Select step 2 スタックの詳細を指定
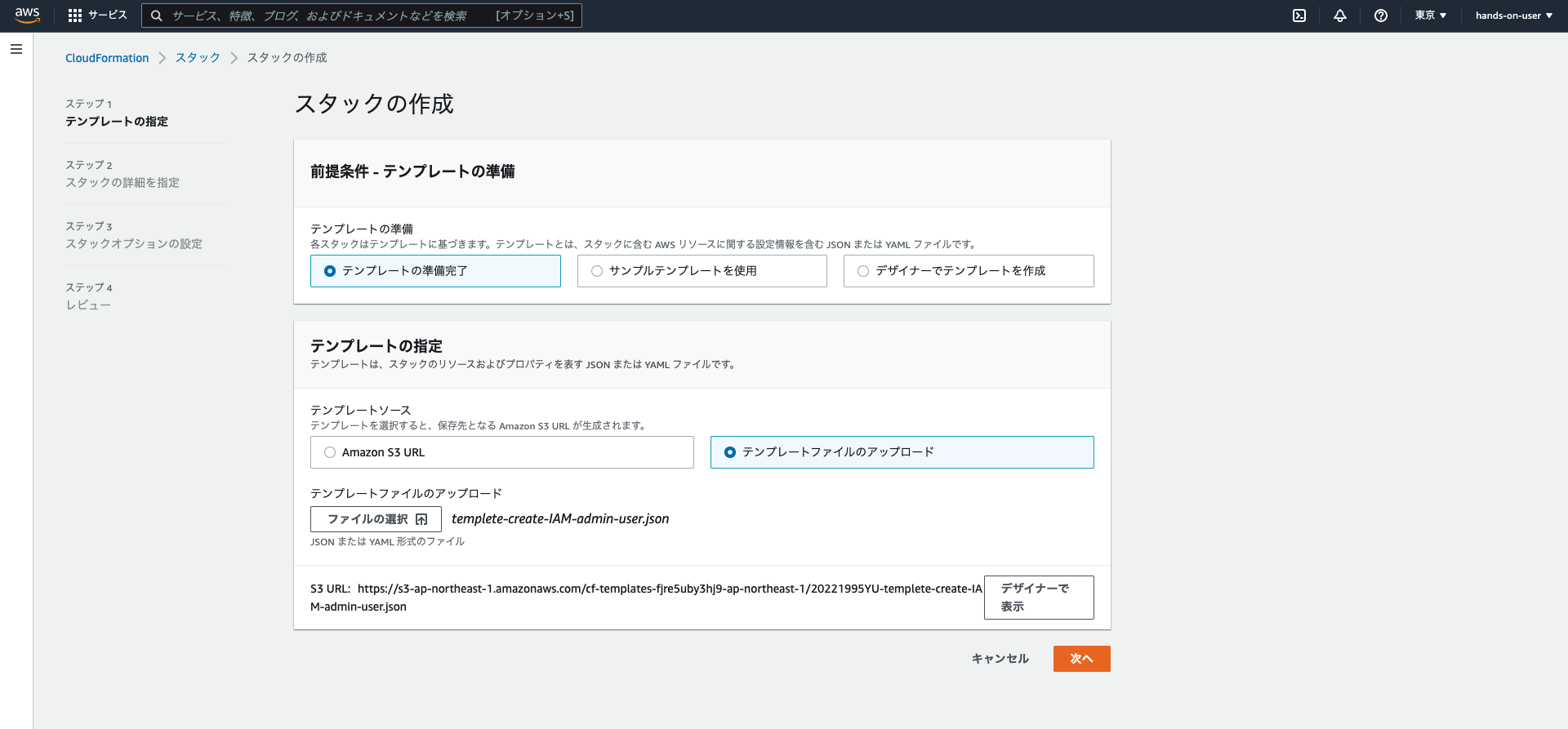This screenshot has width=1568, height=729. coord(122,183)
